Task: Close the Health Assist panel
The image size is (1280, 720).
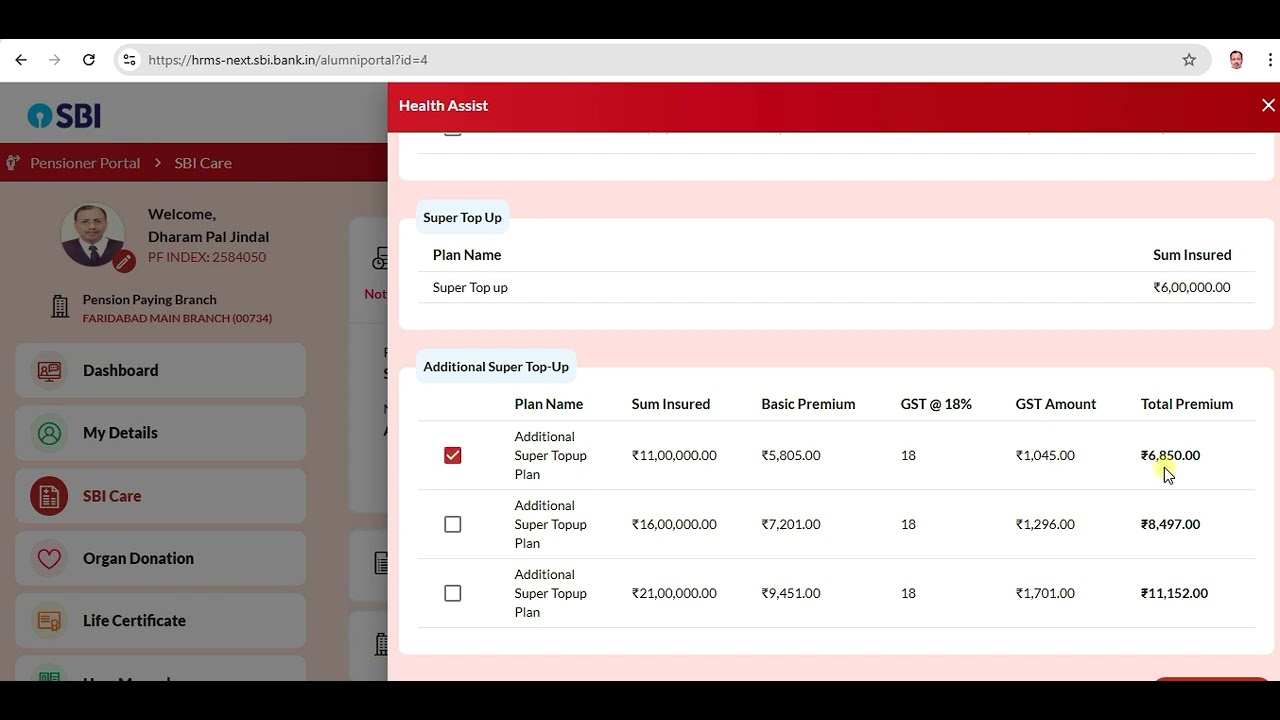Action: pyautogui.click(x=1268, y=105)
